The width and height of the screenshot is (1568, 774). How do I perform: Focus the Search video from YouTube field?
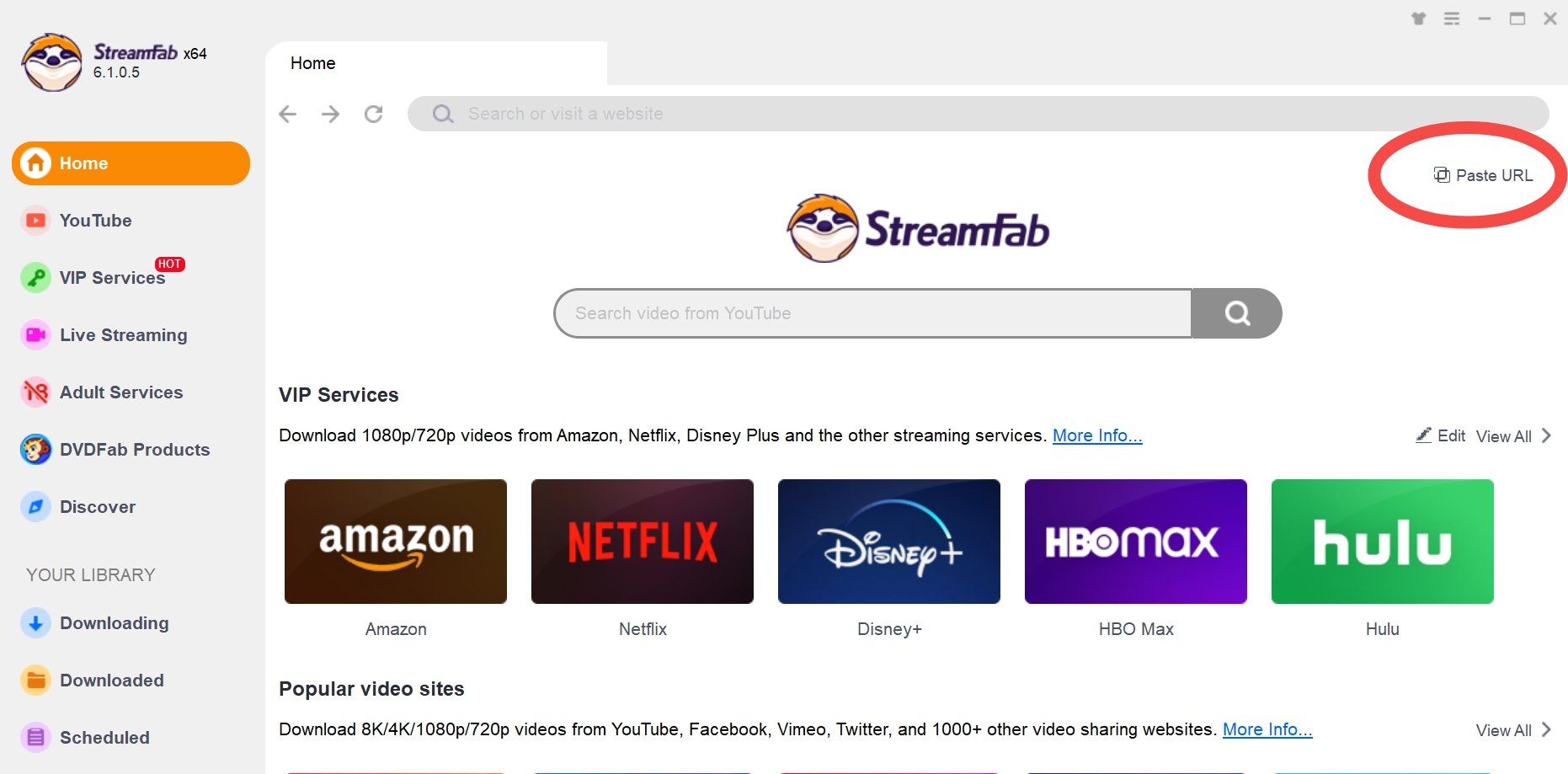[x=872, y=313]
